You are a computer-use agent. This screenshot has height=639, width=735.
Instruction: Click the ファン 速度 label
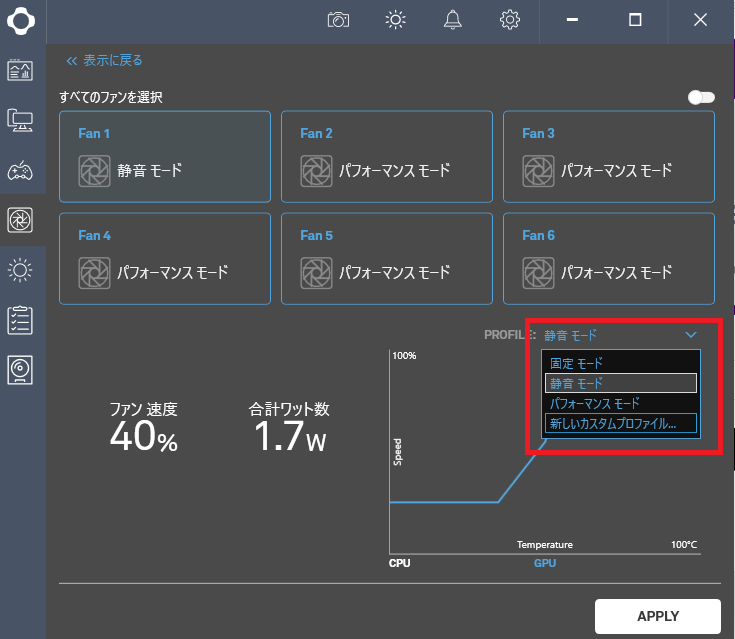click(x=143, y=409)
